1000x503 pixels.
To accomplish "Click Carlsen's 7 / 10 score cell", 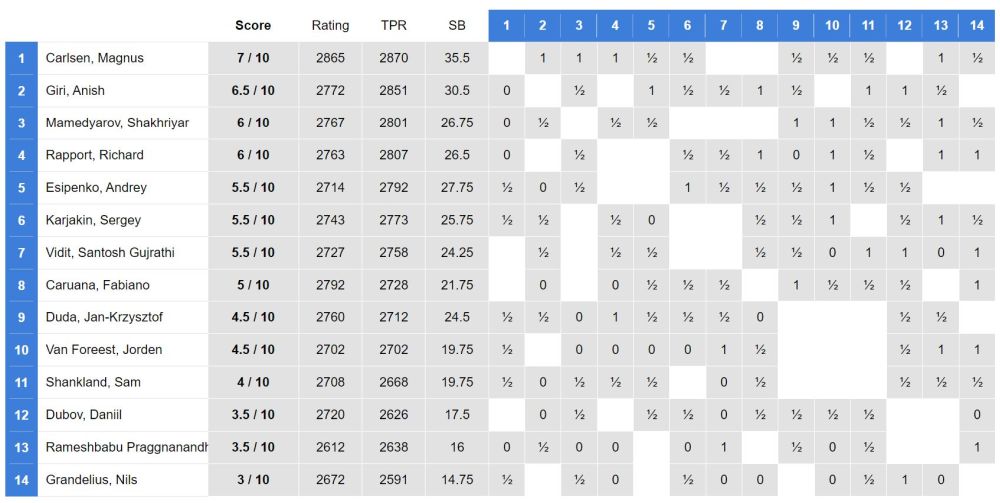I will [x=253, y=58].
